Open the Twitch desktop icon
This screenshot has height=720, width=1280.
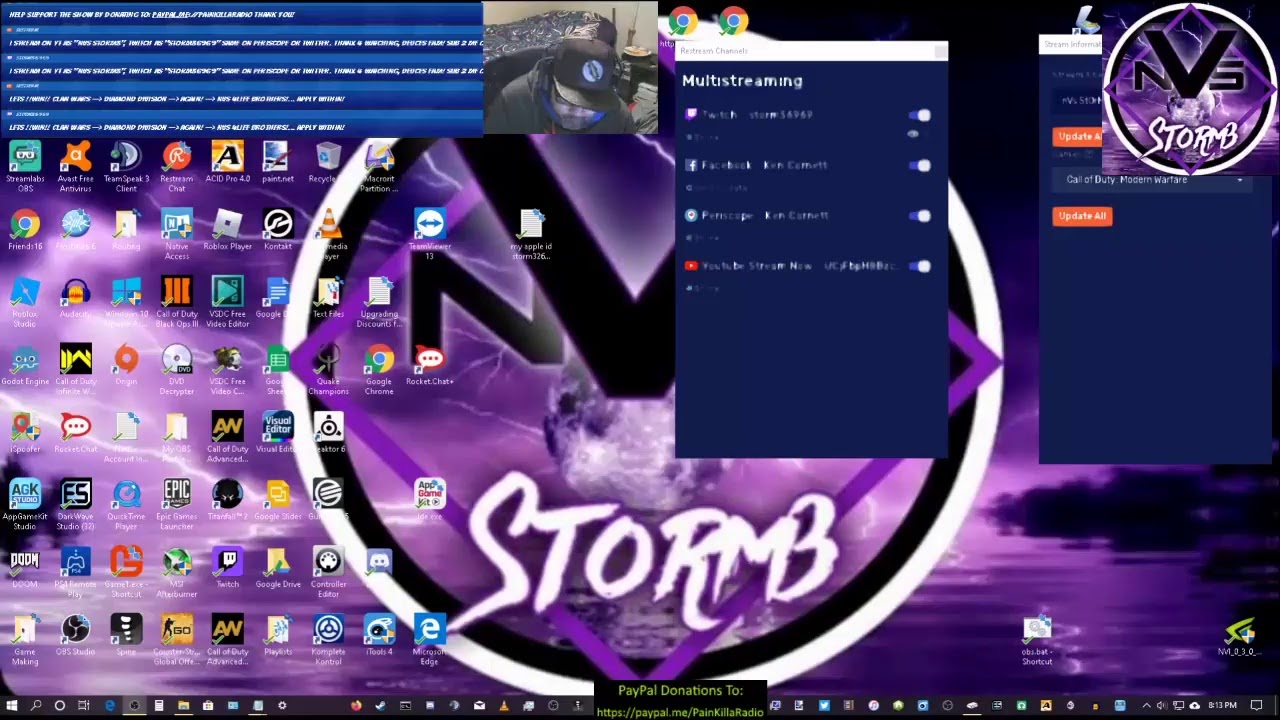(227, 569)
